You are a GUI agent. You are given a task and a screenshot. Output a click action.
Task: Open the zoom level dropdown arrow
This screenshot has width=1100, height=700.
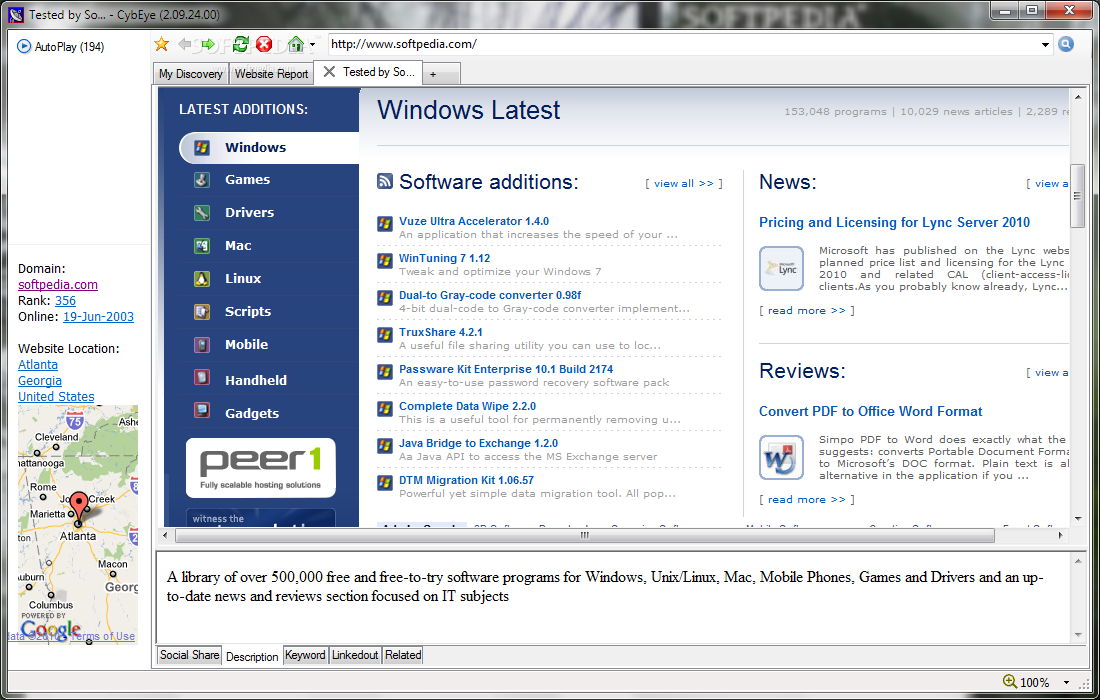tap(1066, 682)
